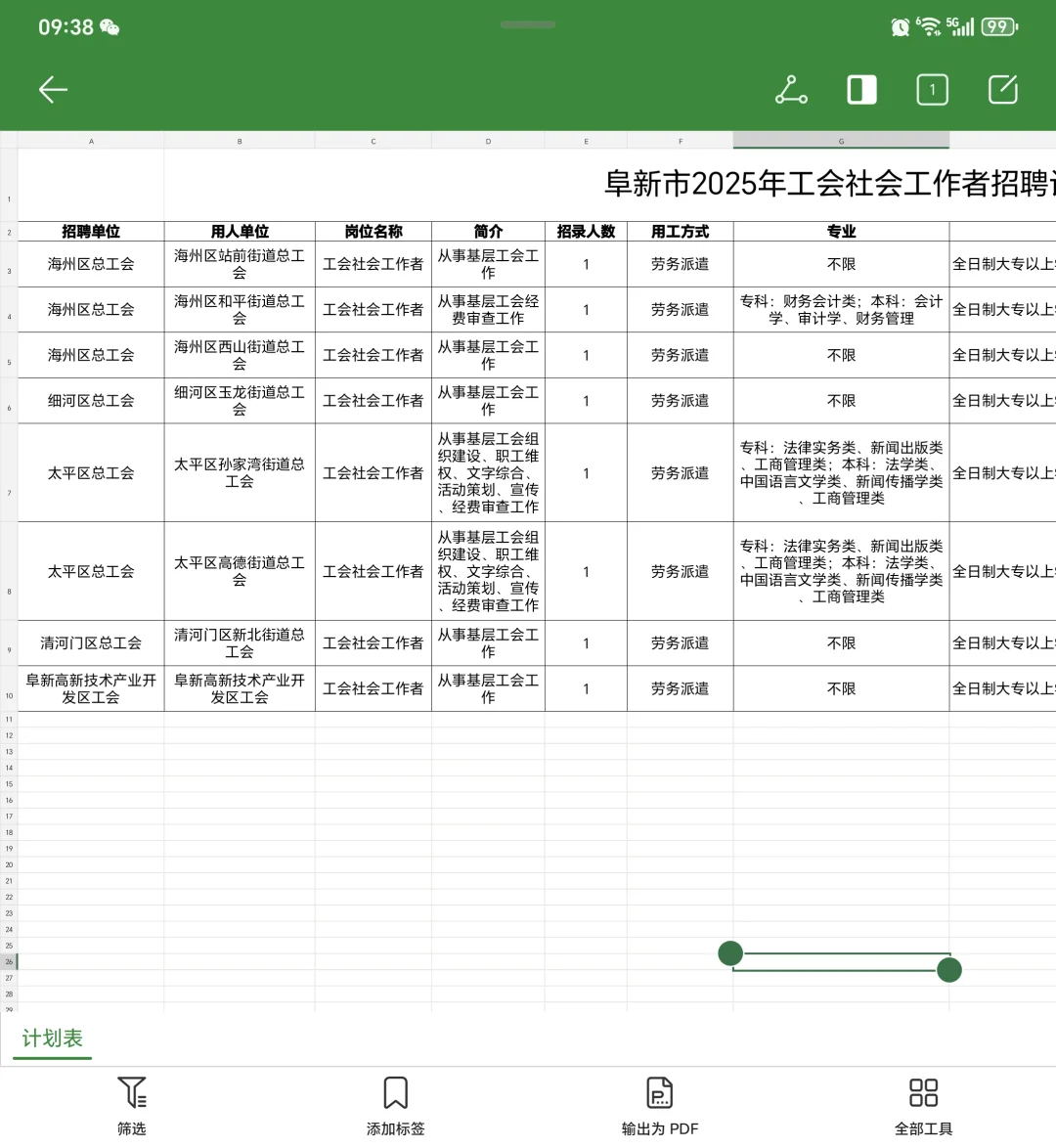Image resolution: width=1056 pixels, height=1148 pixels.
Task: Select 不限 cell in 清河门区总工会 row
Action: click(x=842, y=642)
